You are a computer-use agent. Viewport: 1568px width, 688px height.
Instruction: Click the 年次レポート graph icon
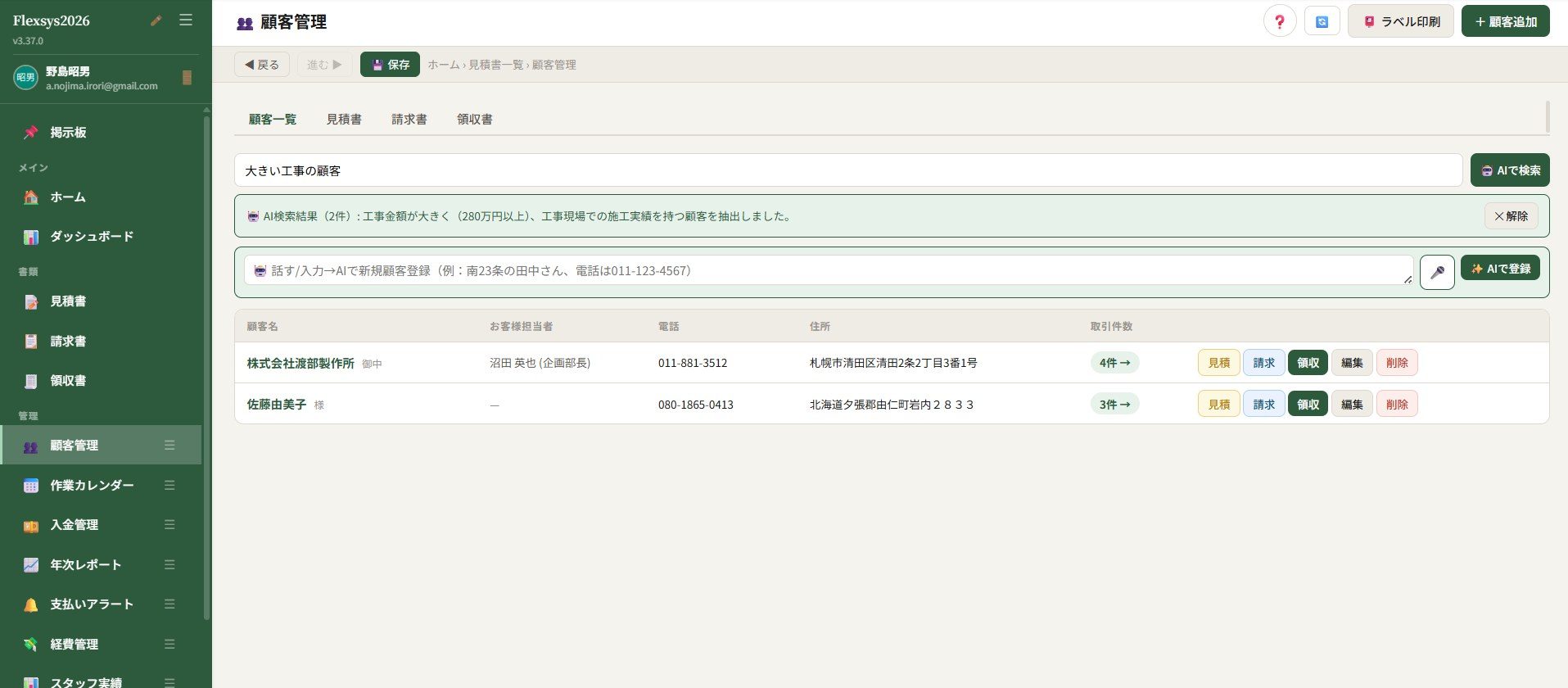coord(31,564)
